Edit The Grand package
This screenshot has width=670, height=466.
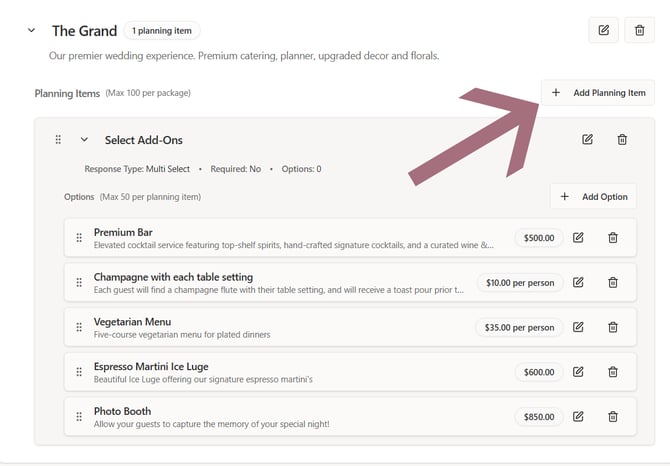pos(603,31)
